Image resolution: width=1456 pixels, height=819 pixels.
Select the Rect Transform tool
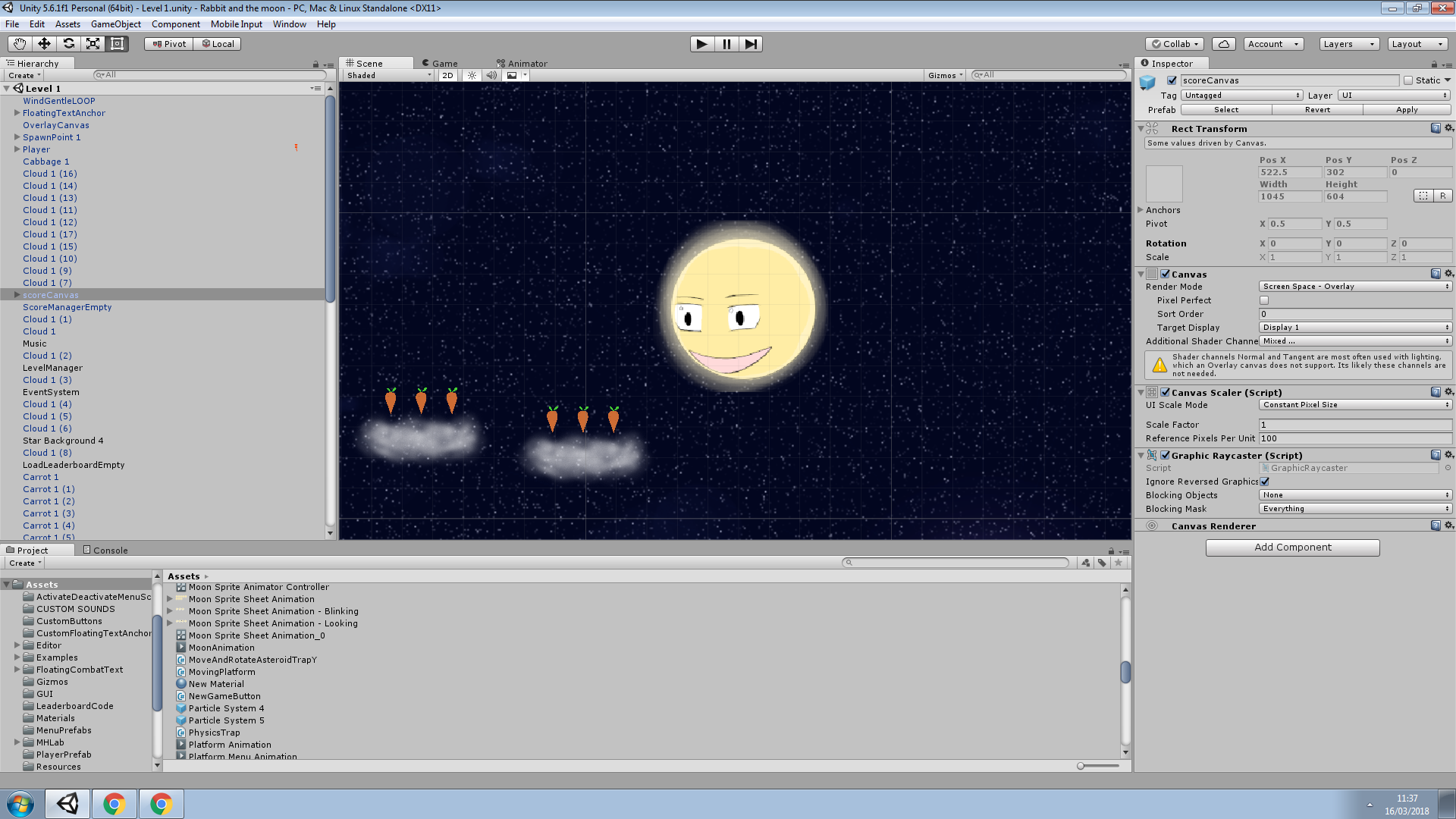tap(117, 44)
